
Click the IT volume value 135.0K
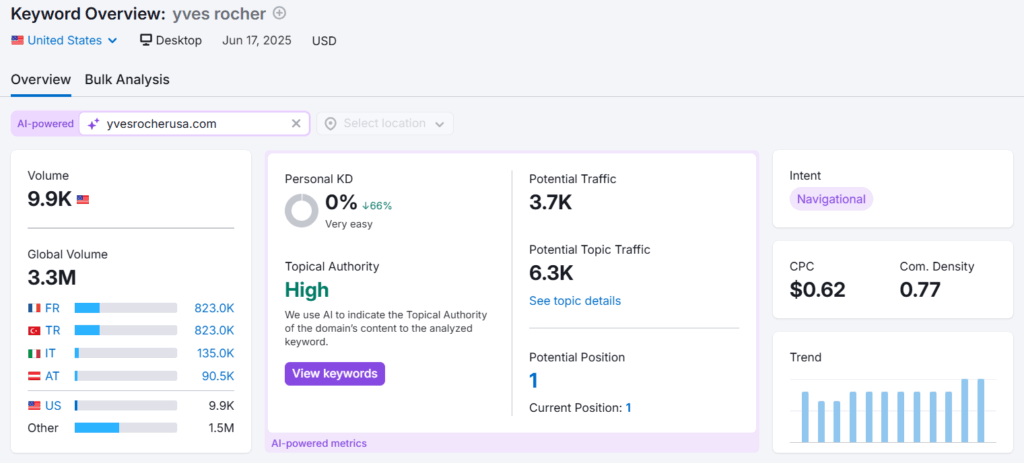[216, 353]
